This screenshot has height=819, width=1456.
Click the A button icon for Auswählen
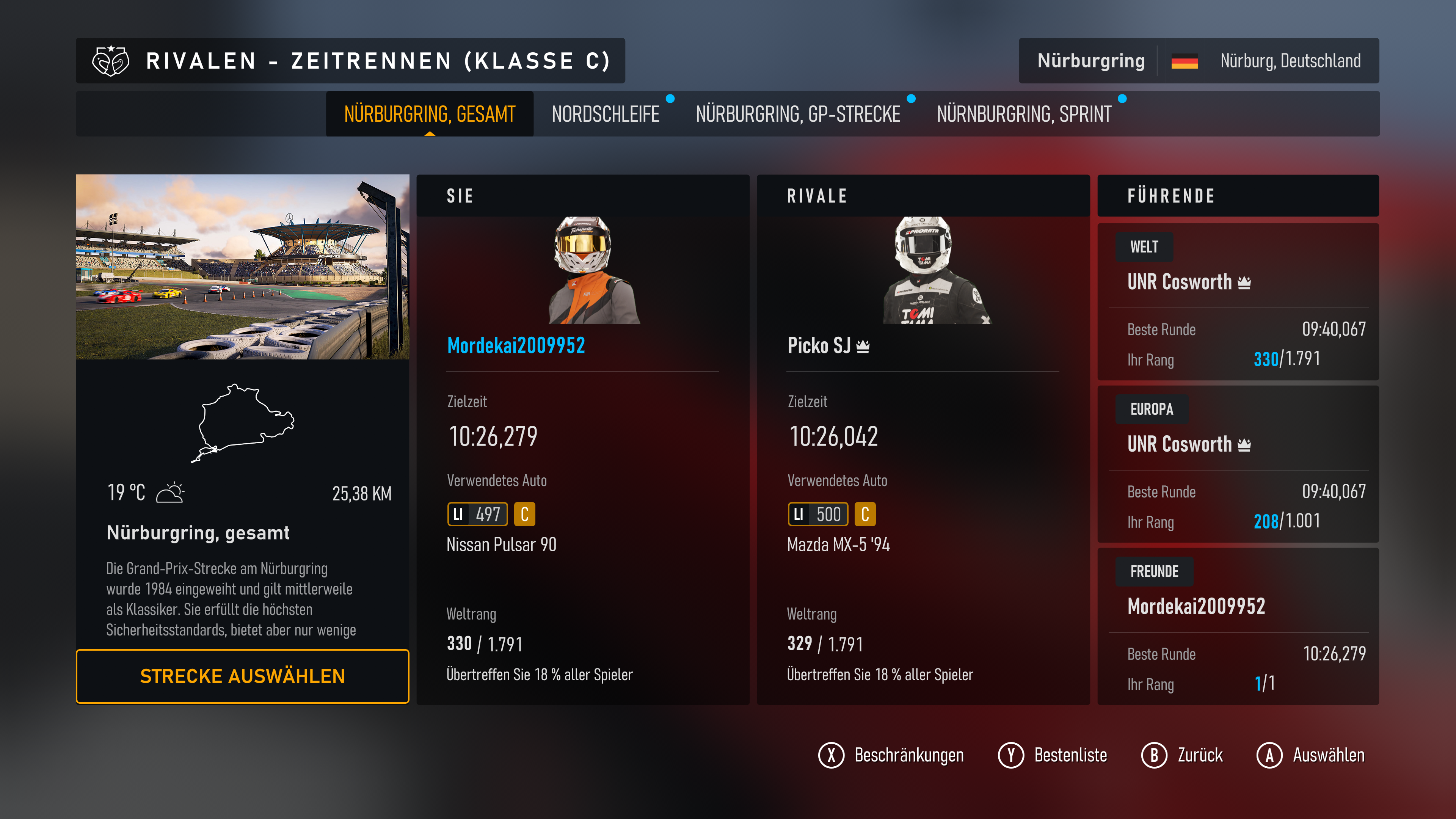point(1269,755)
